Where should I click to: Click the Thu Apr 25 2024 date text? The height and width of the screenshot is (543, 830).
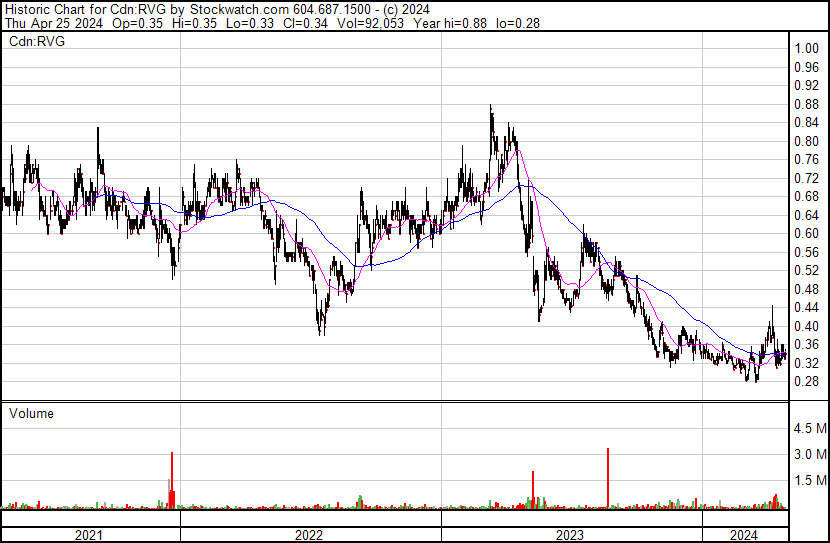[x=54, y=23]
